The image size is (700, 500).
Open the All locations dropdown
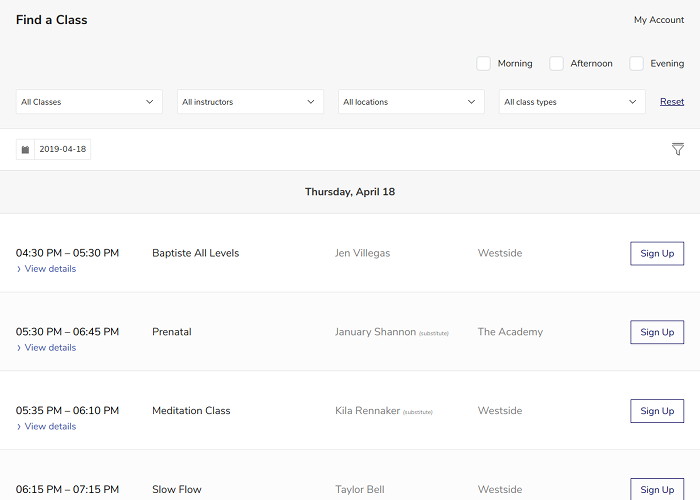(411, 102)
